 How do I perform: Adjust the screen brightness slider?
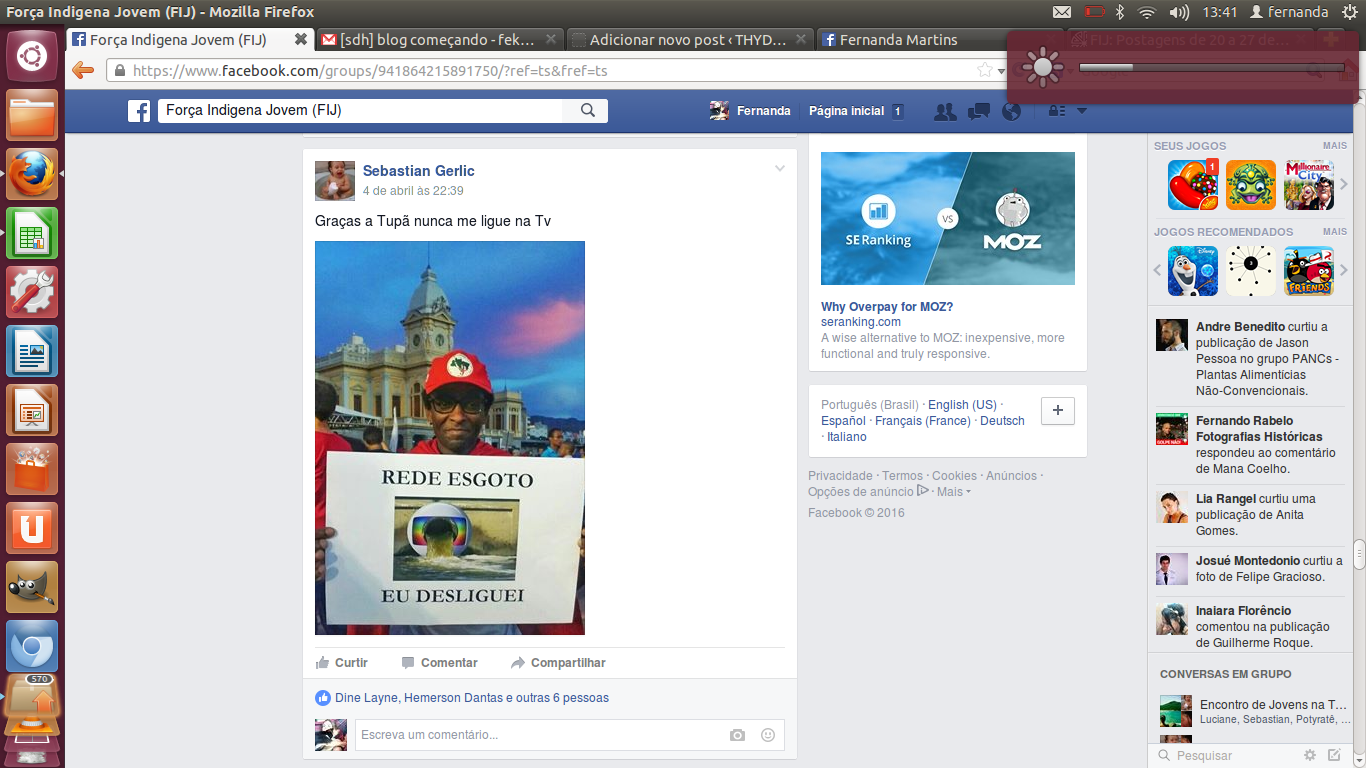click(1212, 68)
